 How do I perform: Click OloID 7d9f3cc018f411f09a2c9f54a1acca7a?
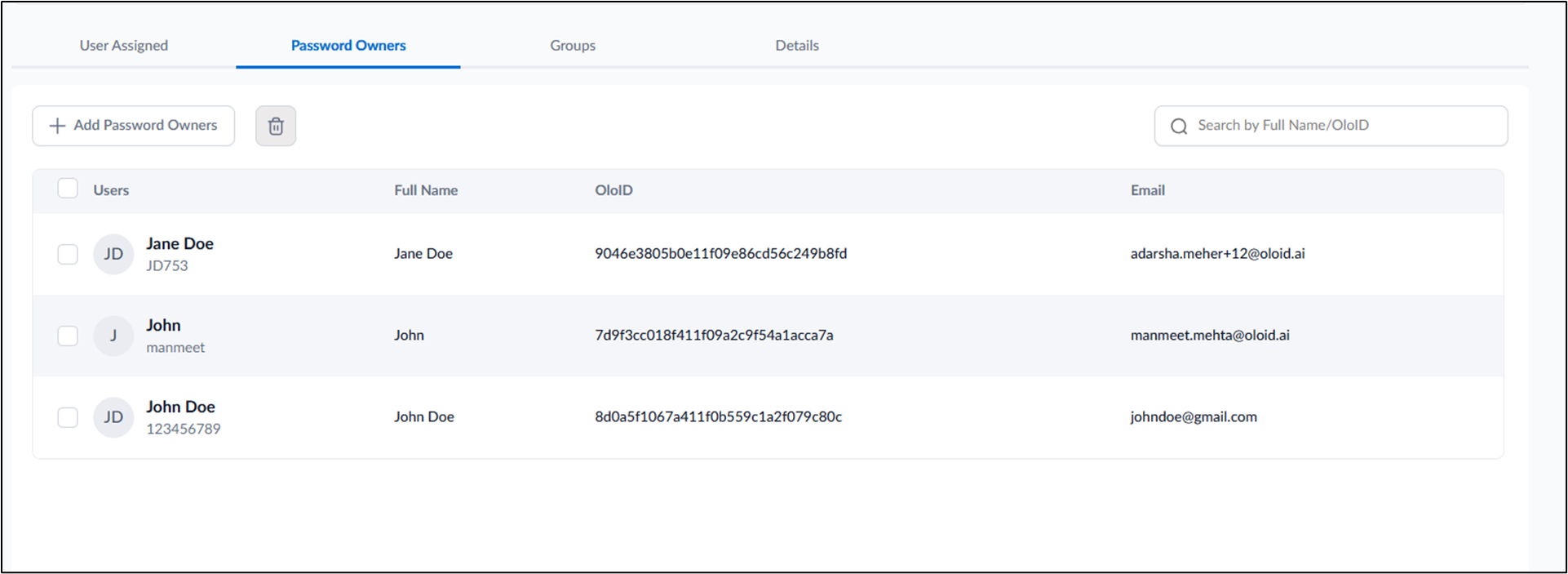[714, 336]
